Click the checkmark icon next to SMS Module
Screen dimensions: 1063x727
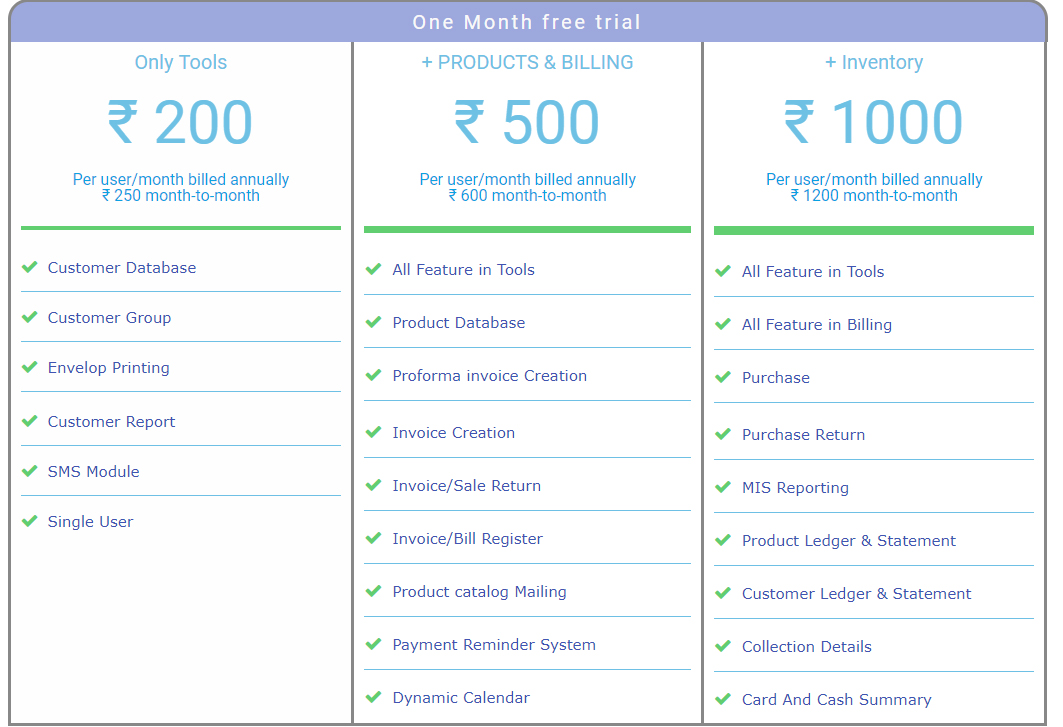(x=30, y=471)
